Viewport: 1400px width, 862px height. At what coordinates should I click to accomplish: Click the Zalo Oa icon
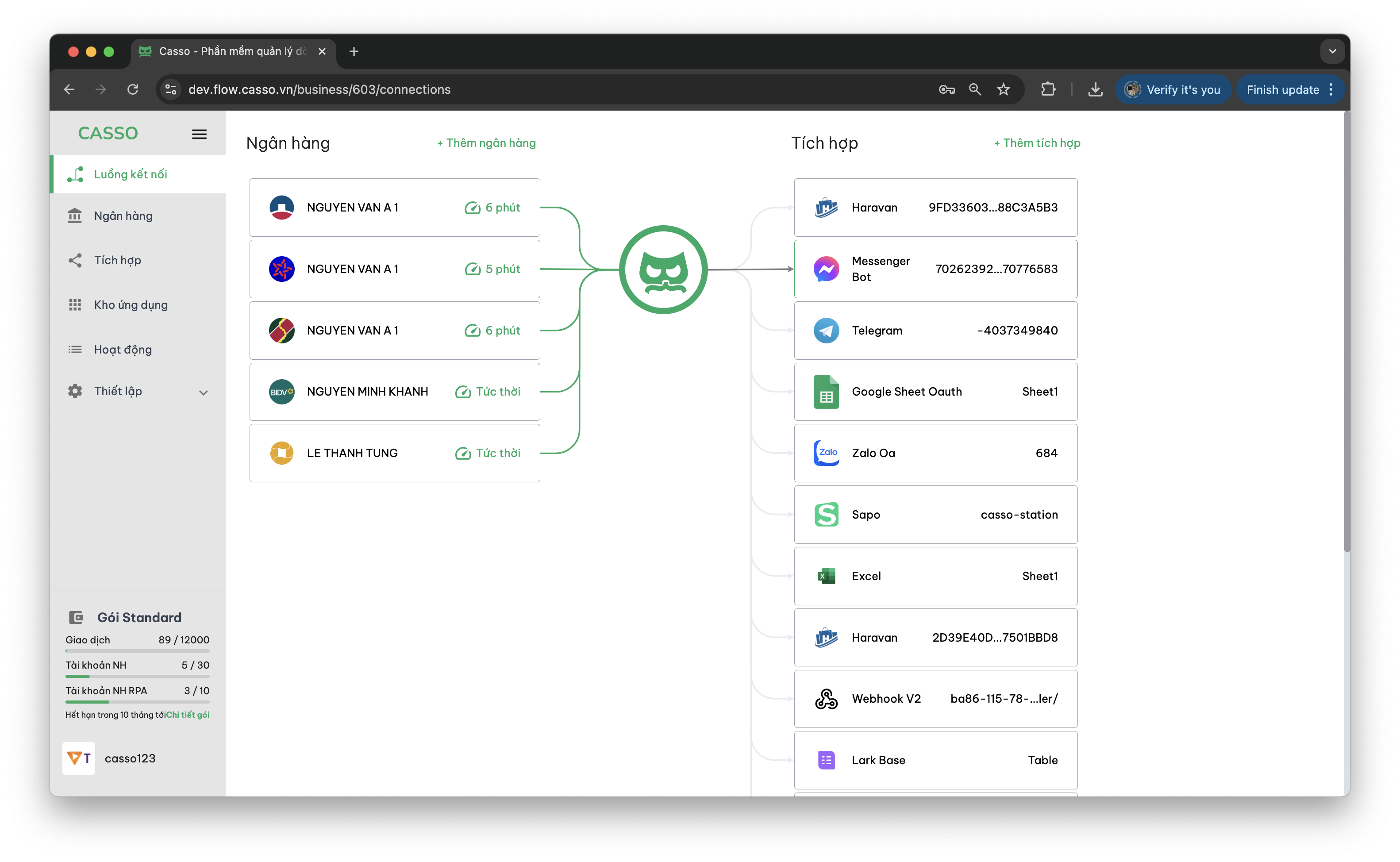[826, 453]
